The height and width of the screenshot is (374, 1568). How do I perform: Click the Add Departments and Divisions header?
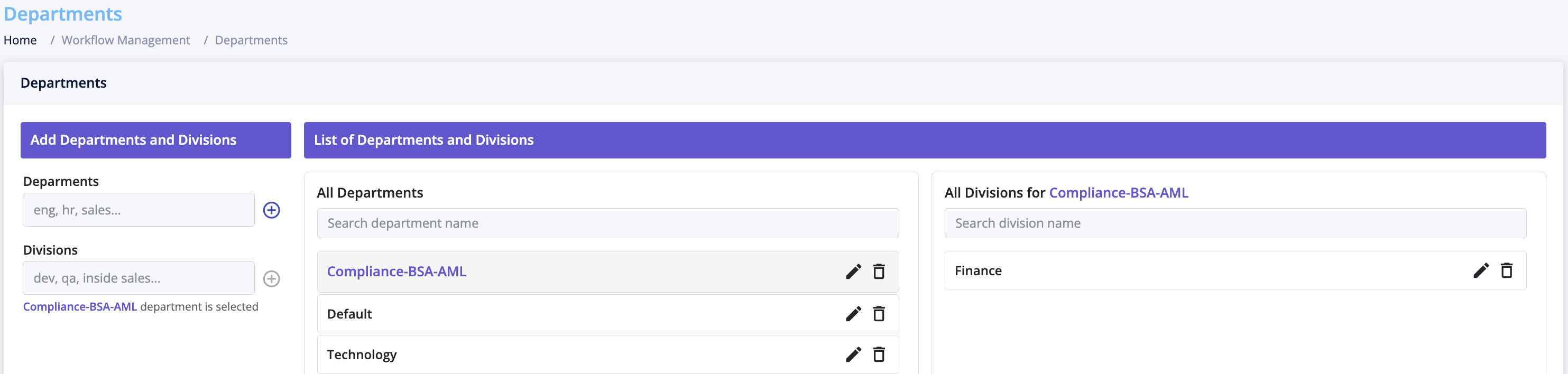point(156,141)
